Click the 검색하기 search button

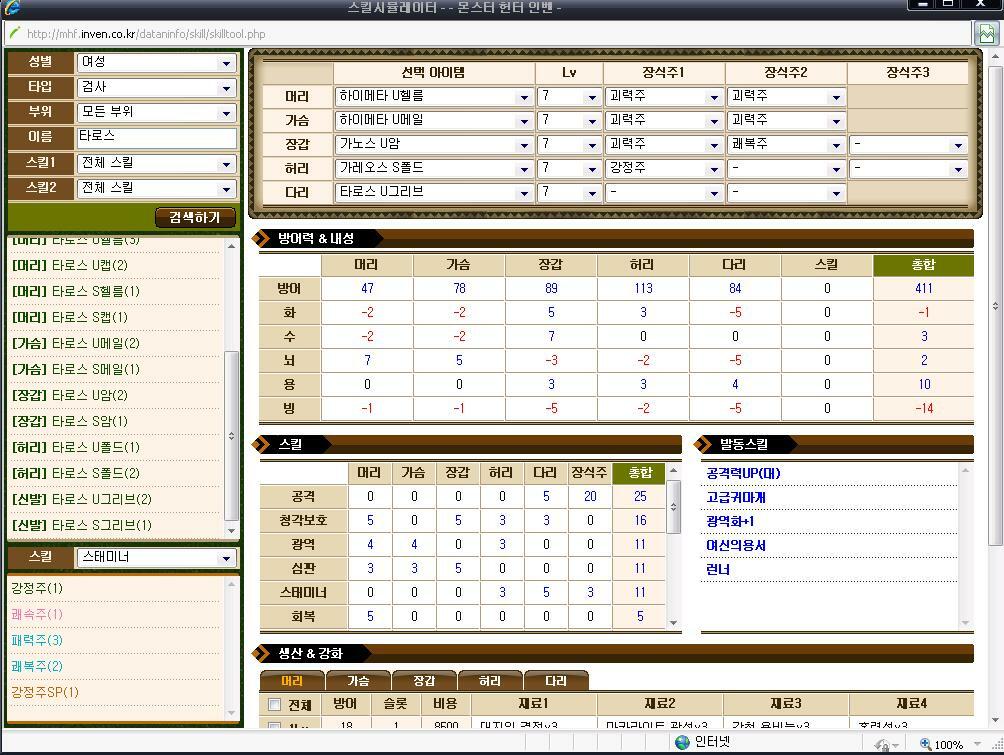tap(195, 217)
